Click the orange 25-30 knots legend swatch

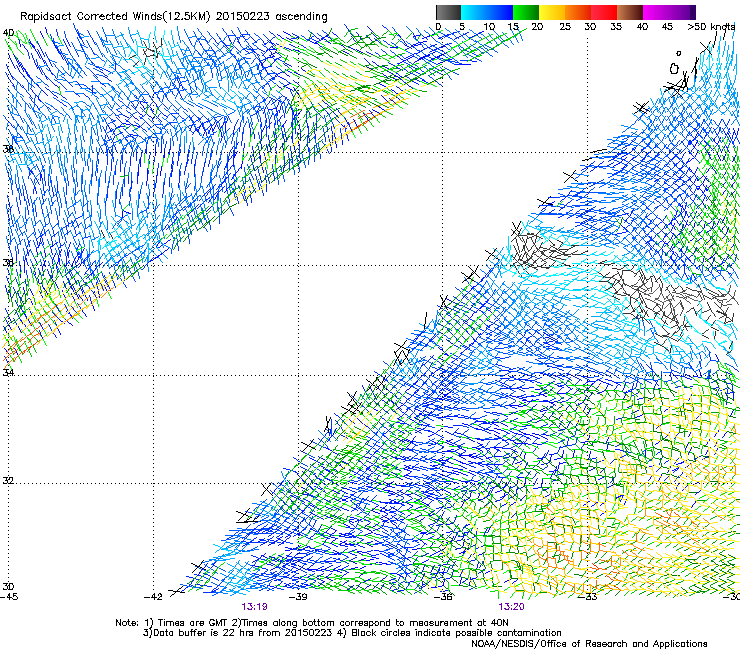(578, 12)
